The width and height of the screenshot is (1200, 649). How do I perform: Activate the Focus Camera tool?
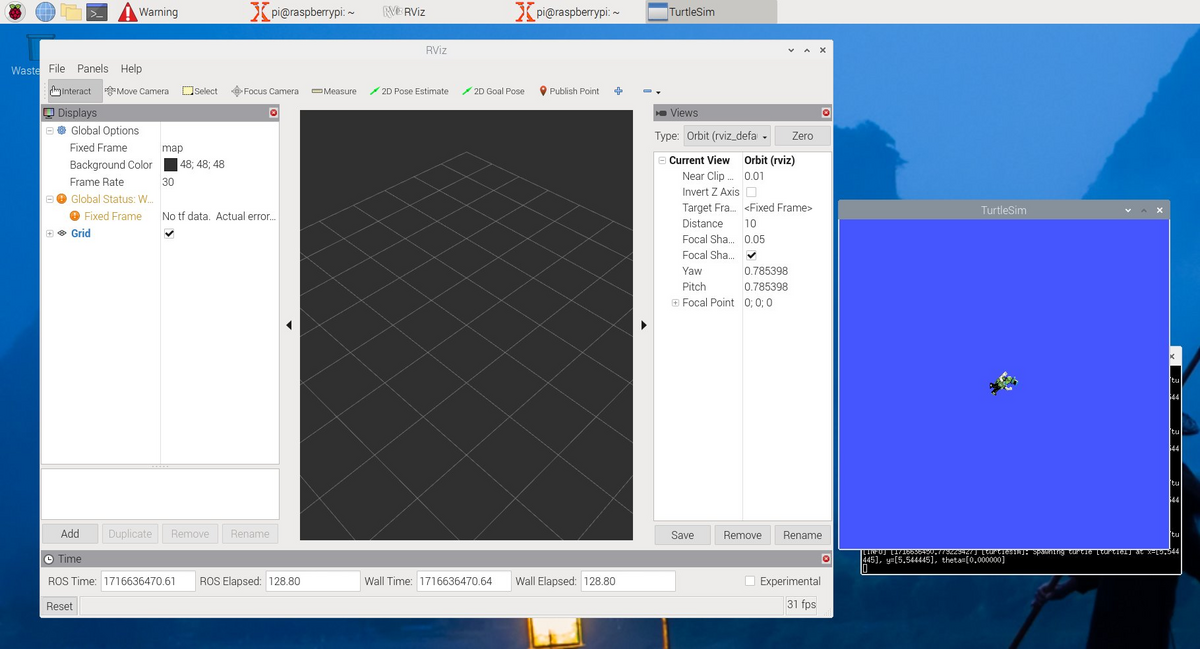[265, 91]
